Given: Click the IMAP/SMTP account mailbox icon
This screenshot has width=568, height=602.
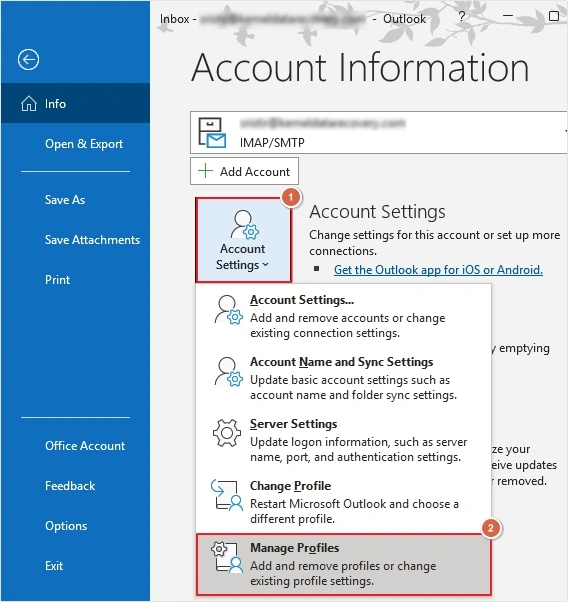Looking at the screenshot, I should tap(212, 133).
